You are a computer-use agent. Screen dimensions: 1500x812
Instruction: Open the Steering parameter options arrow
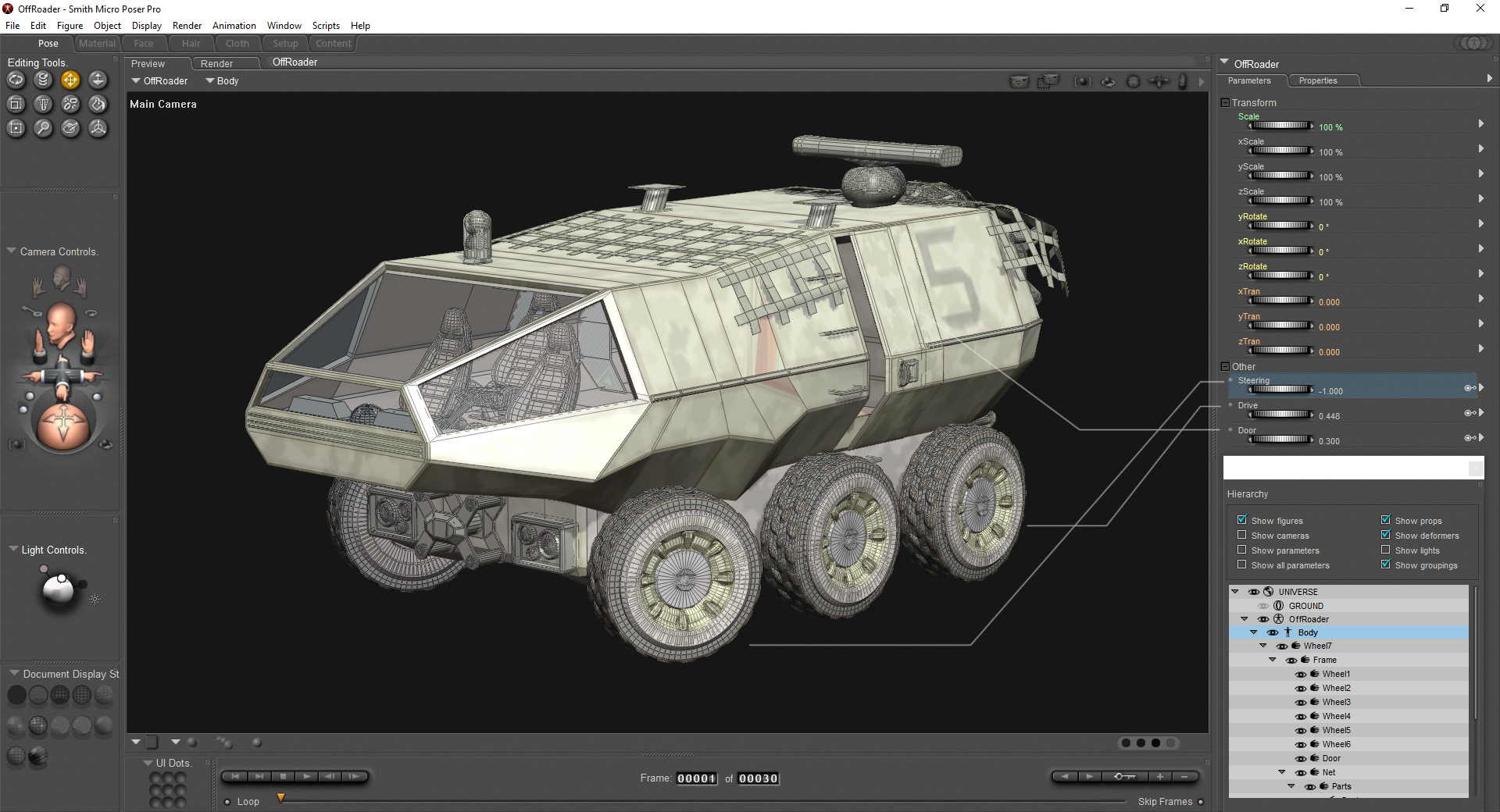click(x=1480, y=388)
